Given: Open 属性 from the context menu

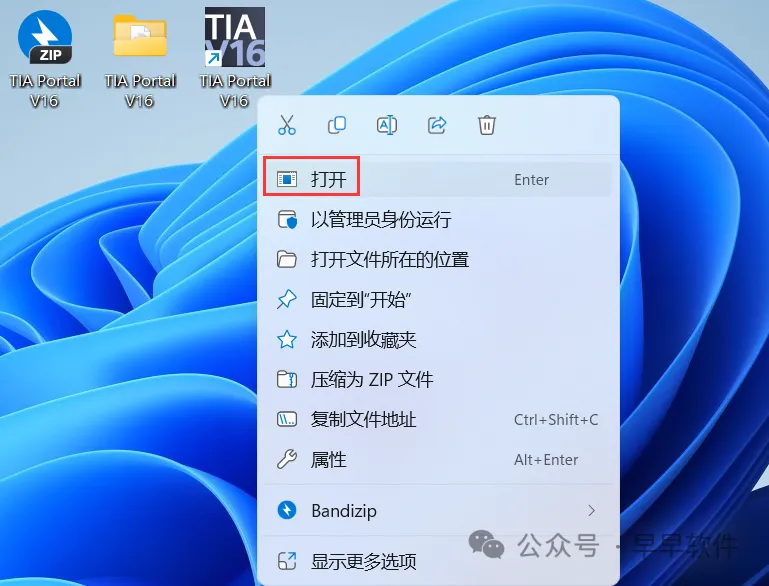Looking at the screenshot, I should 438,459.
